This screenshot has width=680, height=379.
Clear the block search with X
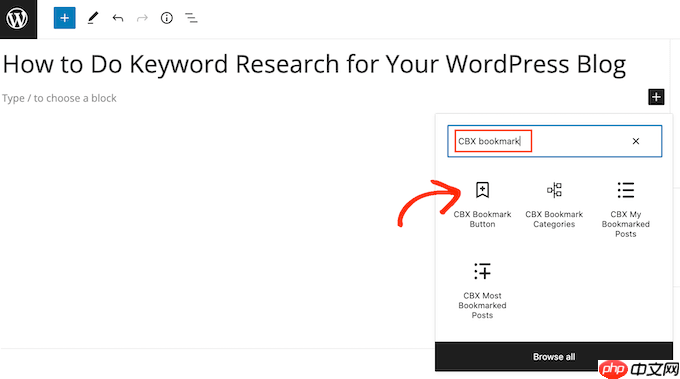click(x=636, y=141)
